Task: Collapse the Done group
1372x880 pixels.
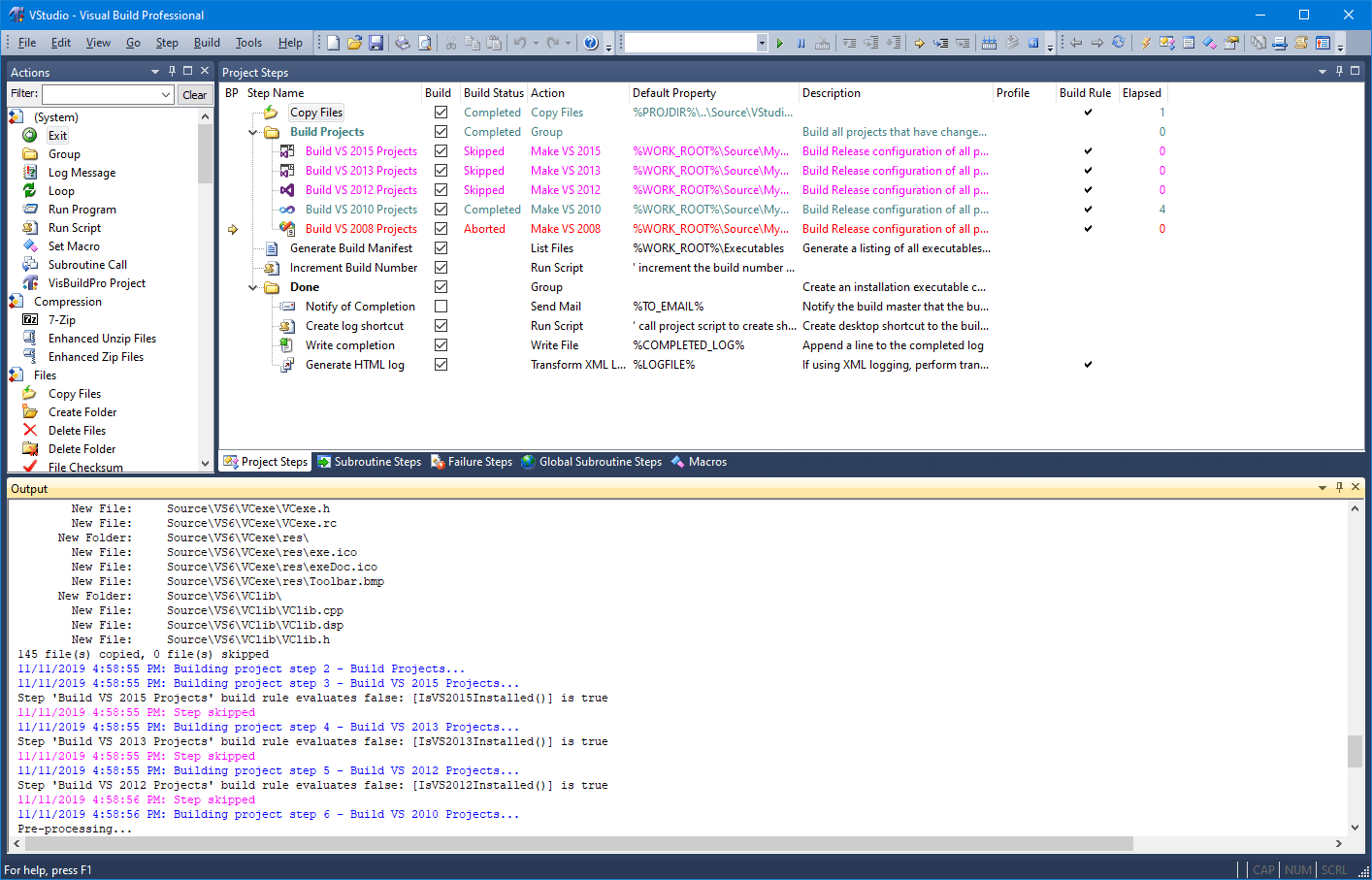Action: coord(253,287)
